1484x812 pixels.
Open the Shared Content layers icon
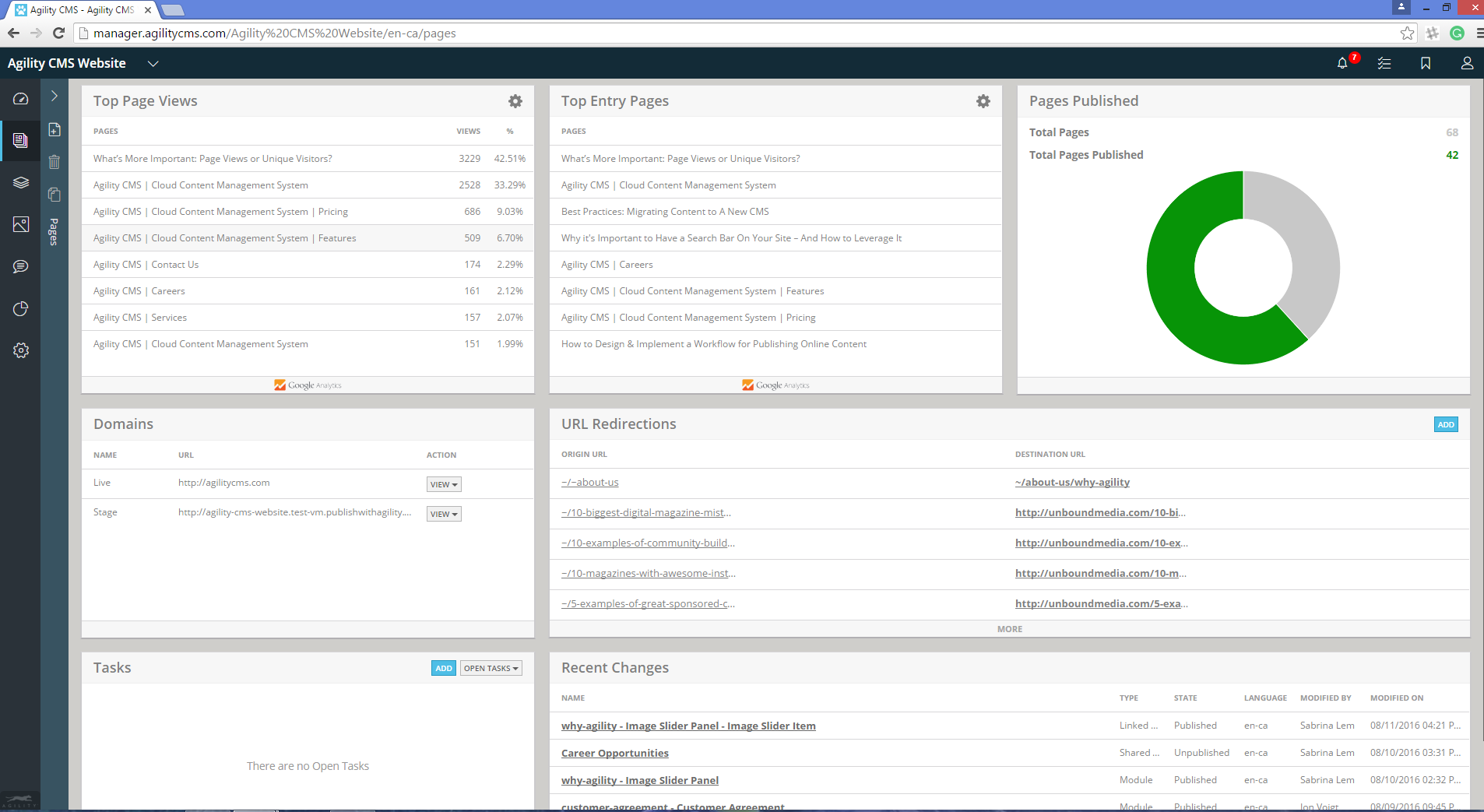(x=21, y=183)
